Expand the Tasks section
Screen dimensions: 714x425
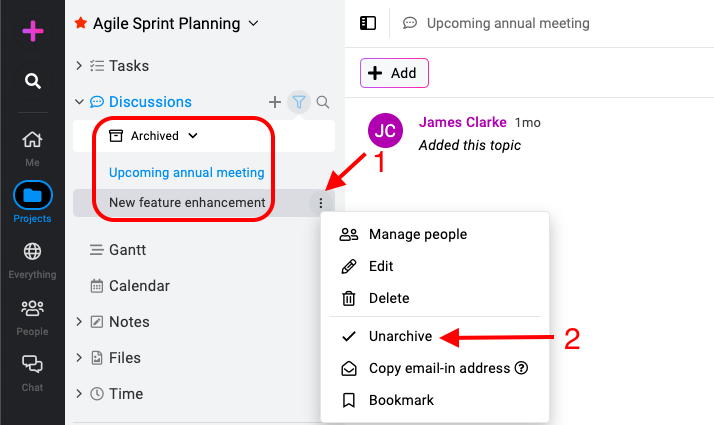pyautogui.click(x=79, y=66)
